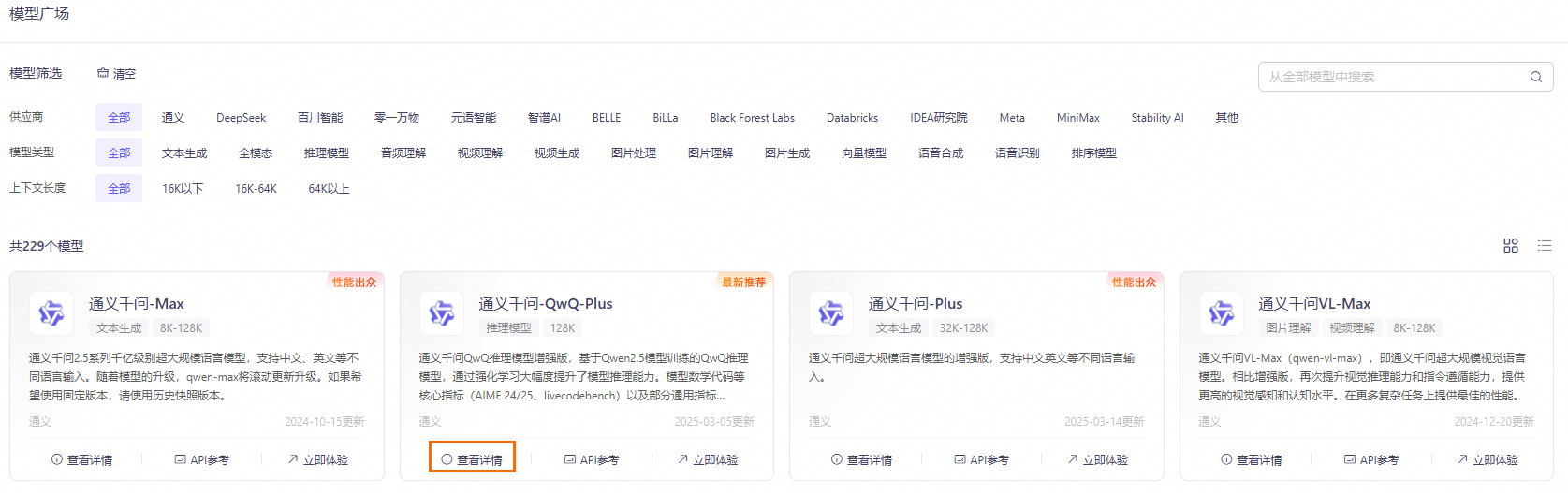The width and height of the screenshot is (1568, 493).
Task: Click the 通义千问-Plus card title
Action: pyautogui.click(x=916, y=304)
